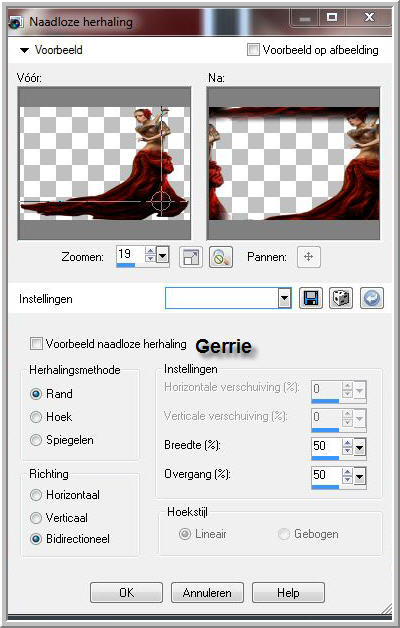Click the Annuleren button
The image size is (400, 628).
[x=207, y=593]
